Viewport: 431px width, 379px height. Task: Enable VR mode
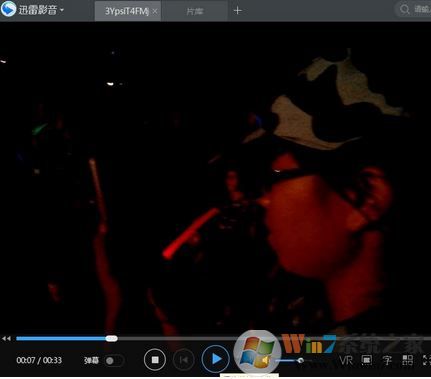pos(346,360)
